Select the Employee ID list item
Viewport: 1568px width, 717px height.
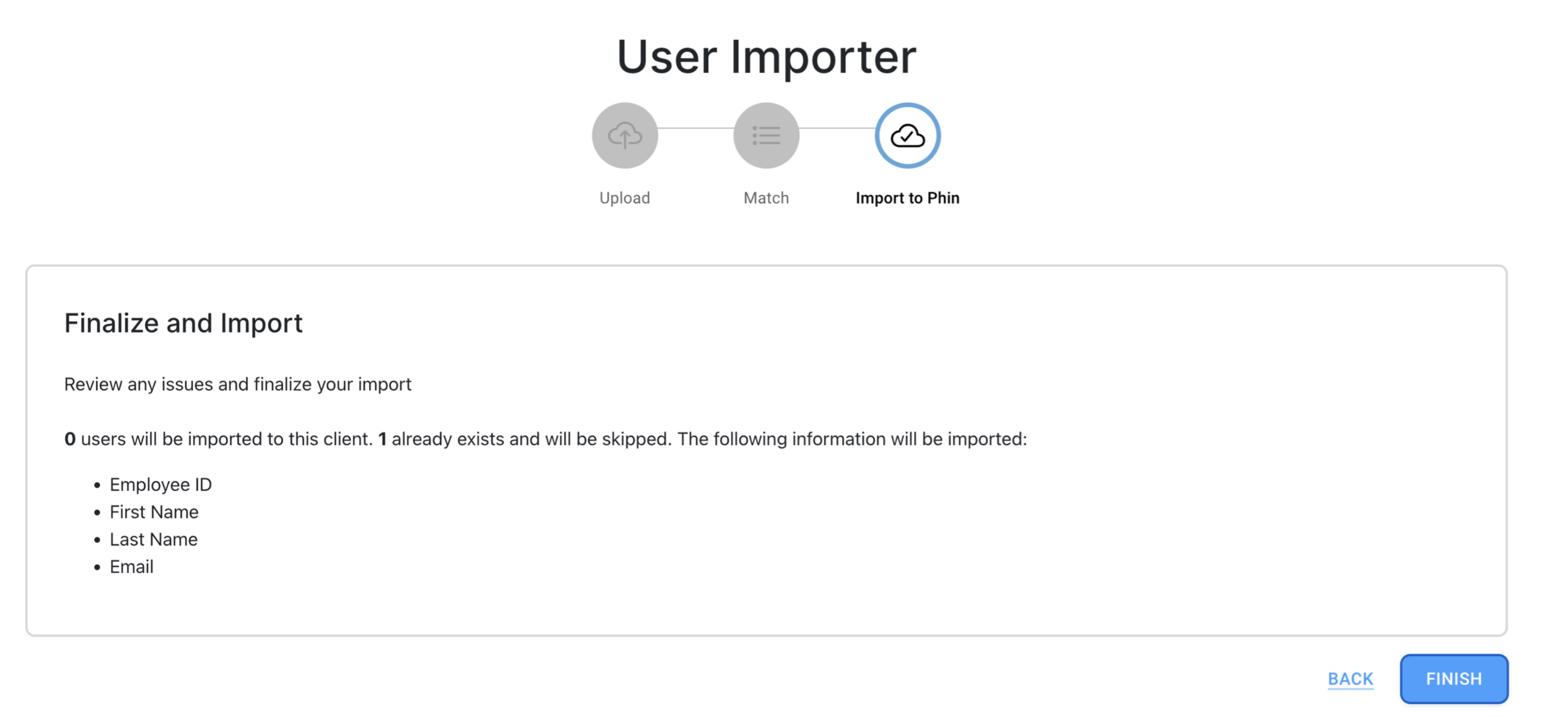(161, 485)
